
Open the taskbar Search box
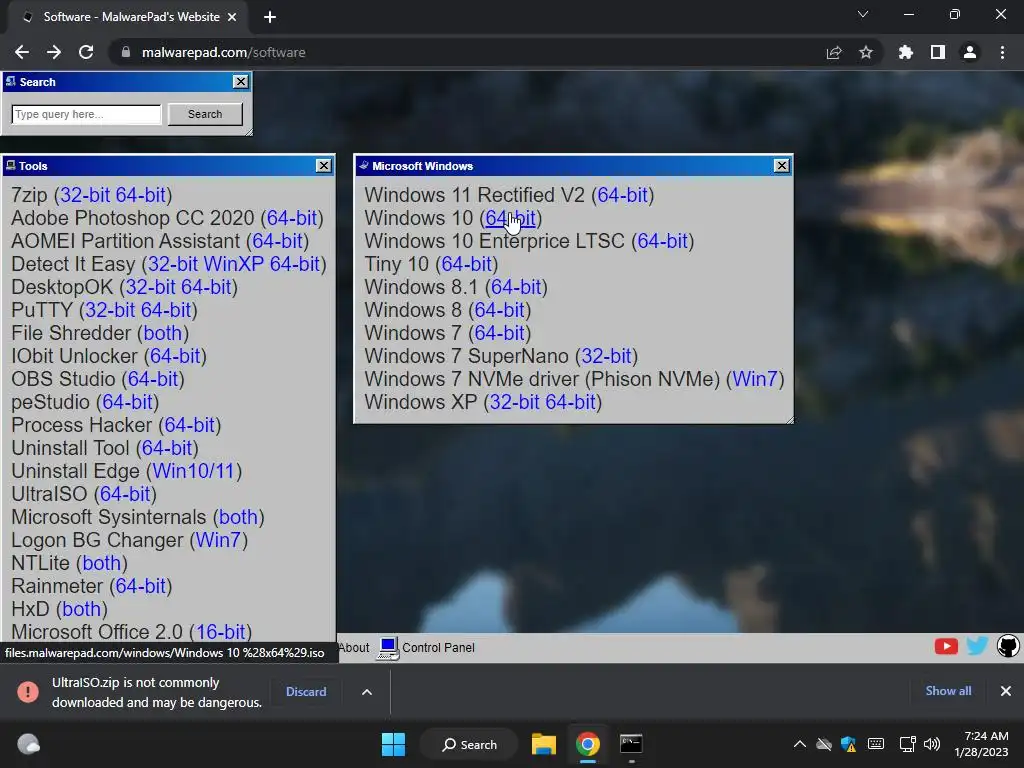(470, 744)
